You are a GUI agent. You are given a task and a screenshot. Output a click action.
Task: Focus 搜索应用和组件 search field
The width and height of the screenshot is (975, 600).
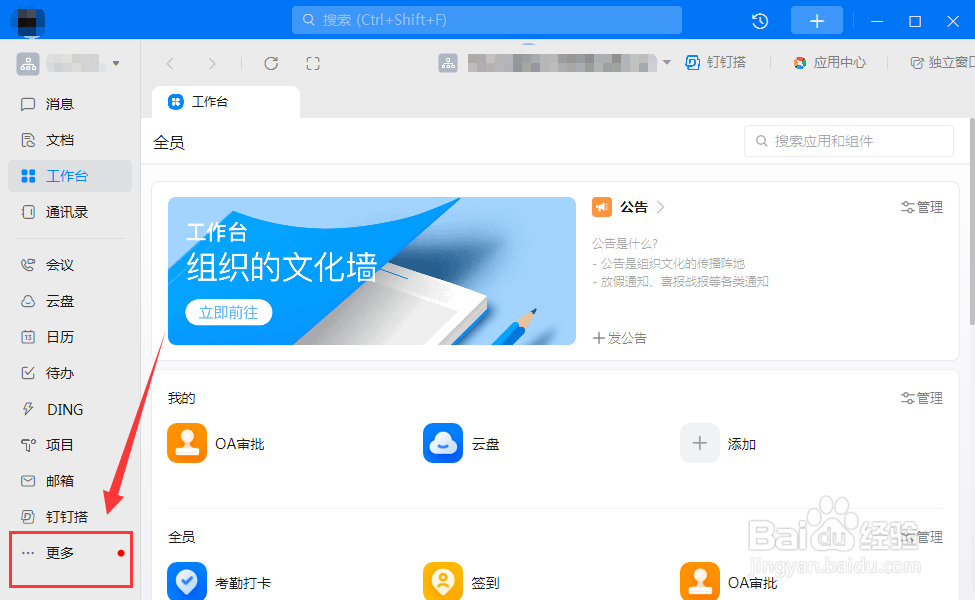tap(849, 141)
